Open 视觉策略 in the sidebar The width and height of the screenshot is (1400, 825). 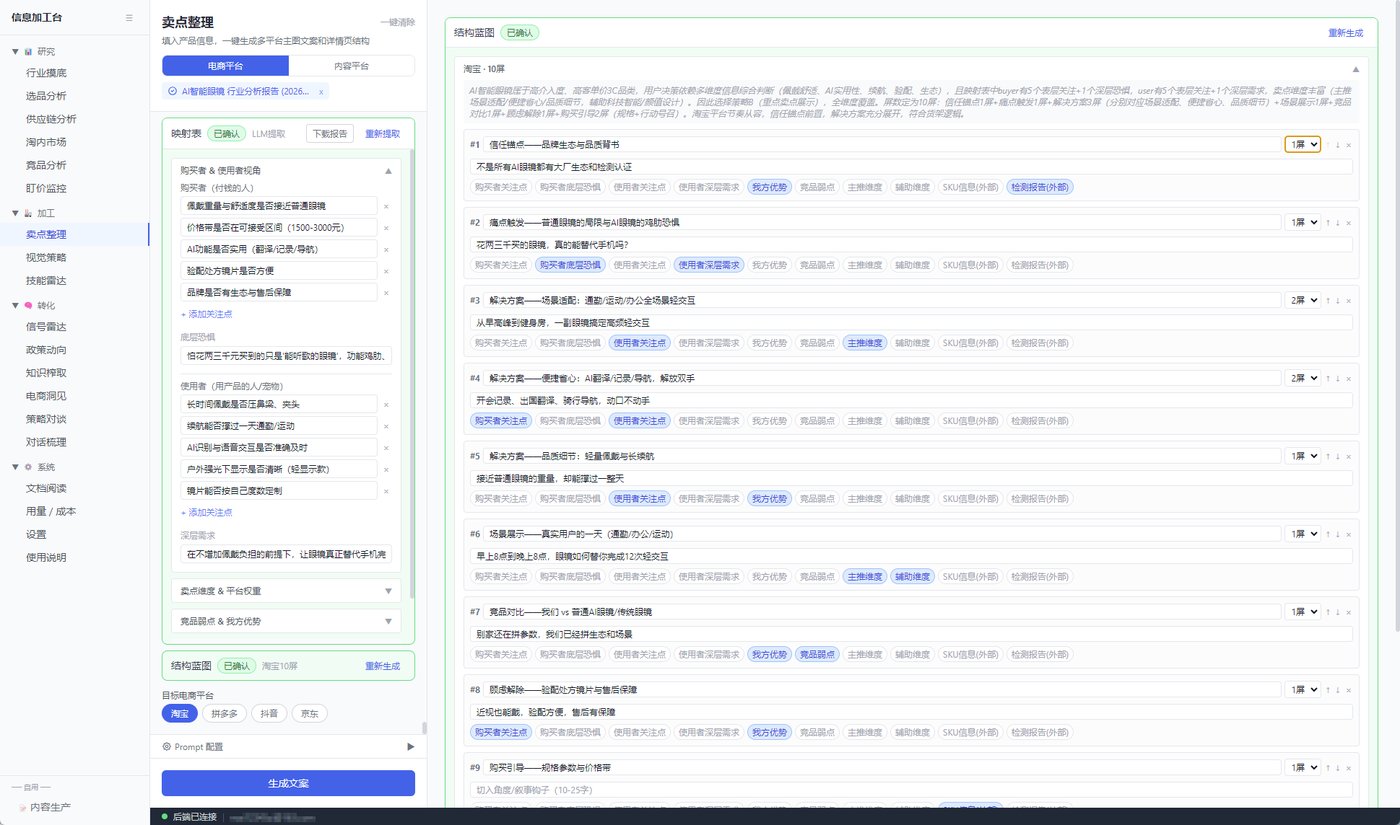point(47,257)
